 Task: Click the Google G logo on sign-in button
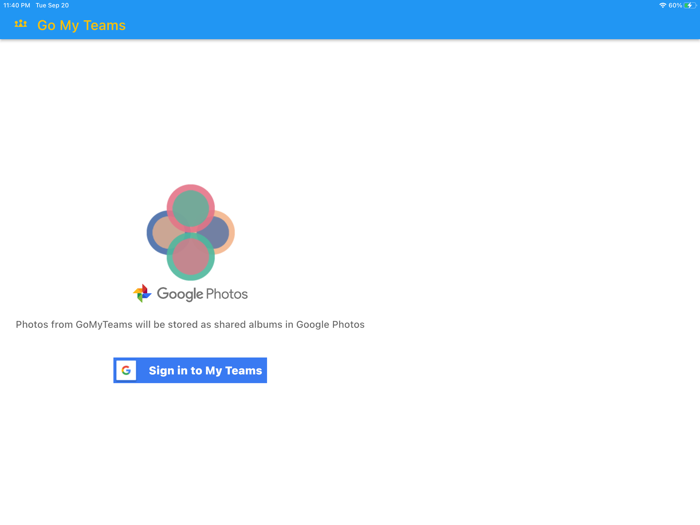coord(126,370)
